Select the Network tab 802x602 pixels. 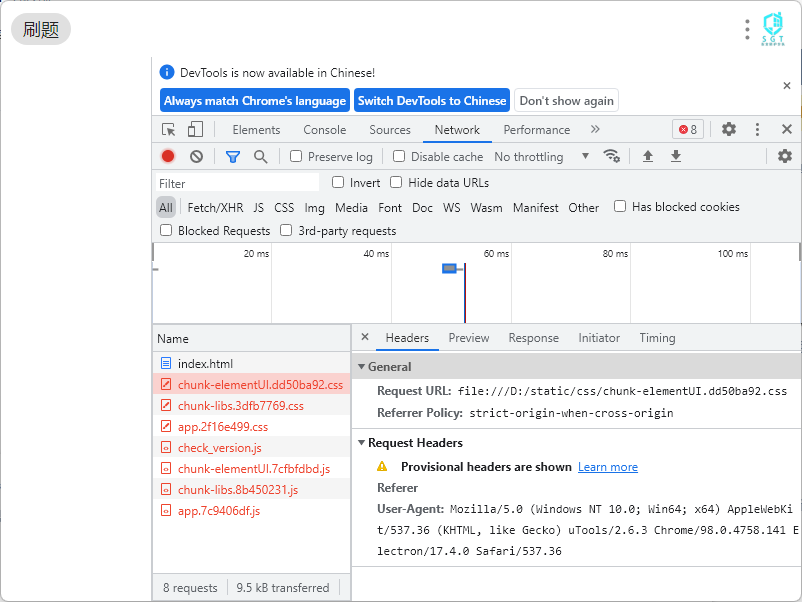click(x=457, y=130)
